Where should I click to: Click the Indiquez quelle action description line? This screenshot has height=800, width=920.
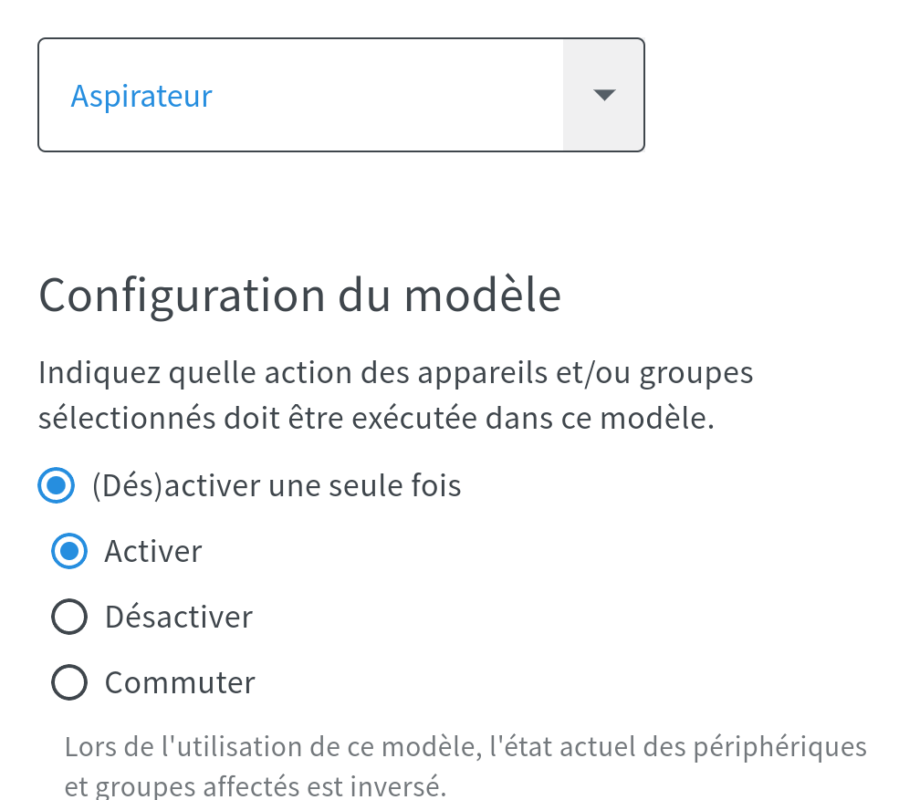(395, 374)
